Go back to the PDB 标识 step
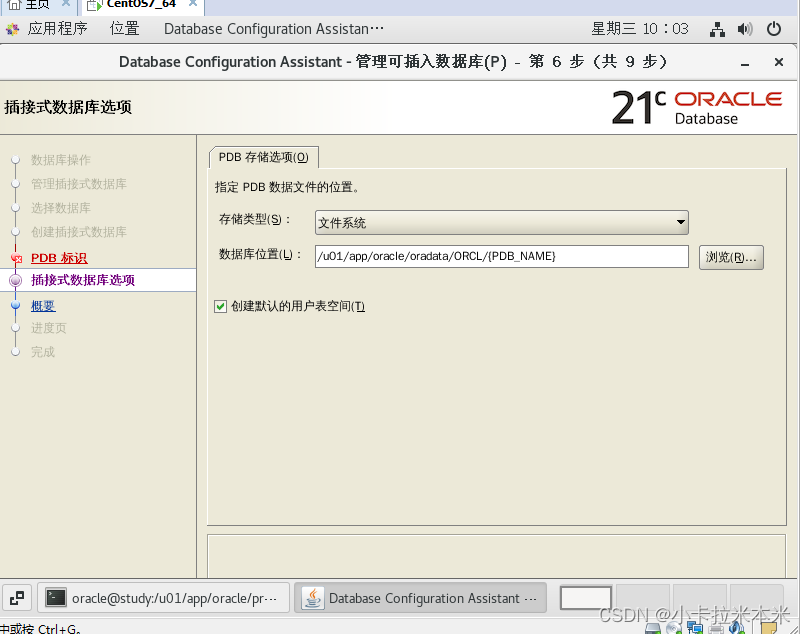This screenshot has width=806, height=634. [x=58, y=256]
